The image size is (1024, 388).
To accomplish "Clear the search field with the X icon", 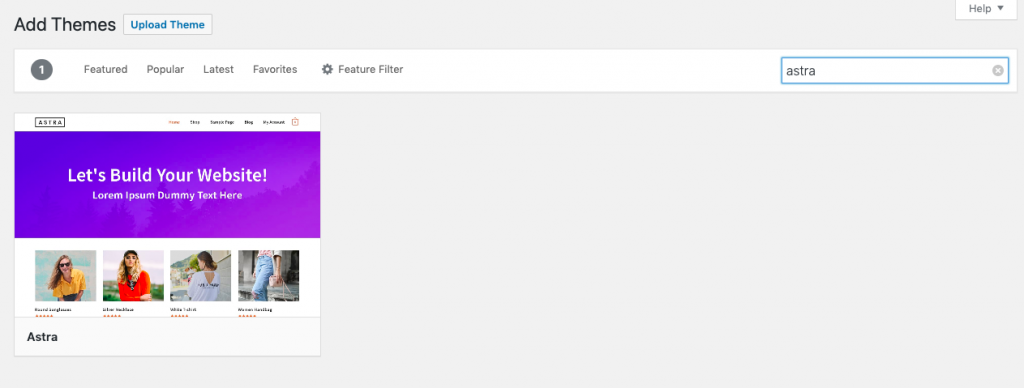I will tap(998, 71).
